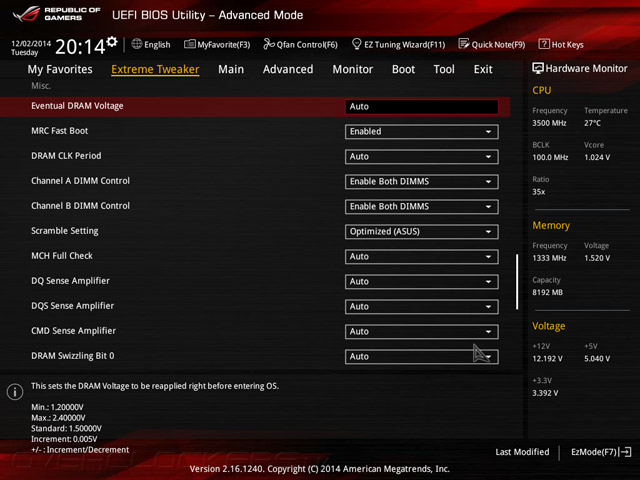640x480 pixels.
Task: Click the +3.3V reading 3.392 V
Action: pyautogui.click(x=545, y=393)
